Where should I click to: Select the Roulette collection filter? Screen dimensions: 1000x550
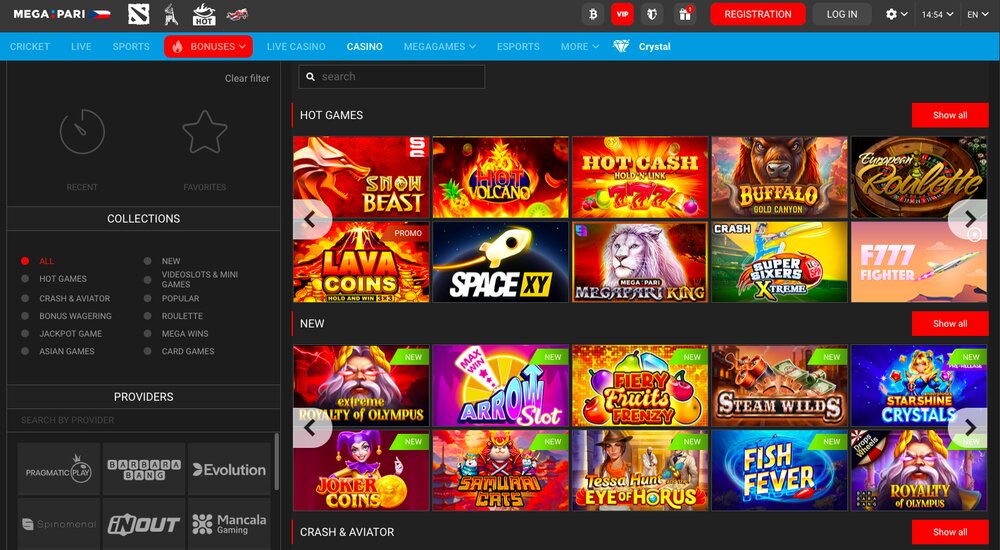(x=173, y=316)
